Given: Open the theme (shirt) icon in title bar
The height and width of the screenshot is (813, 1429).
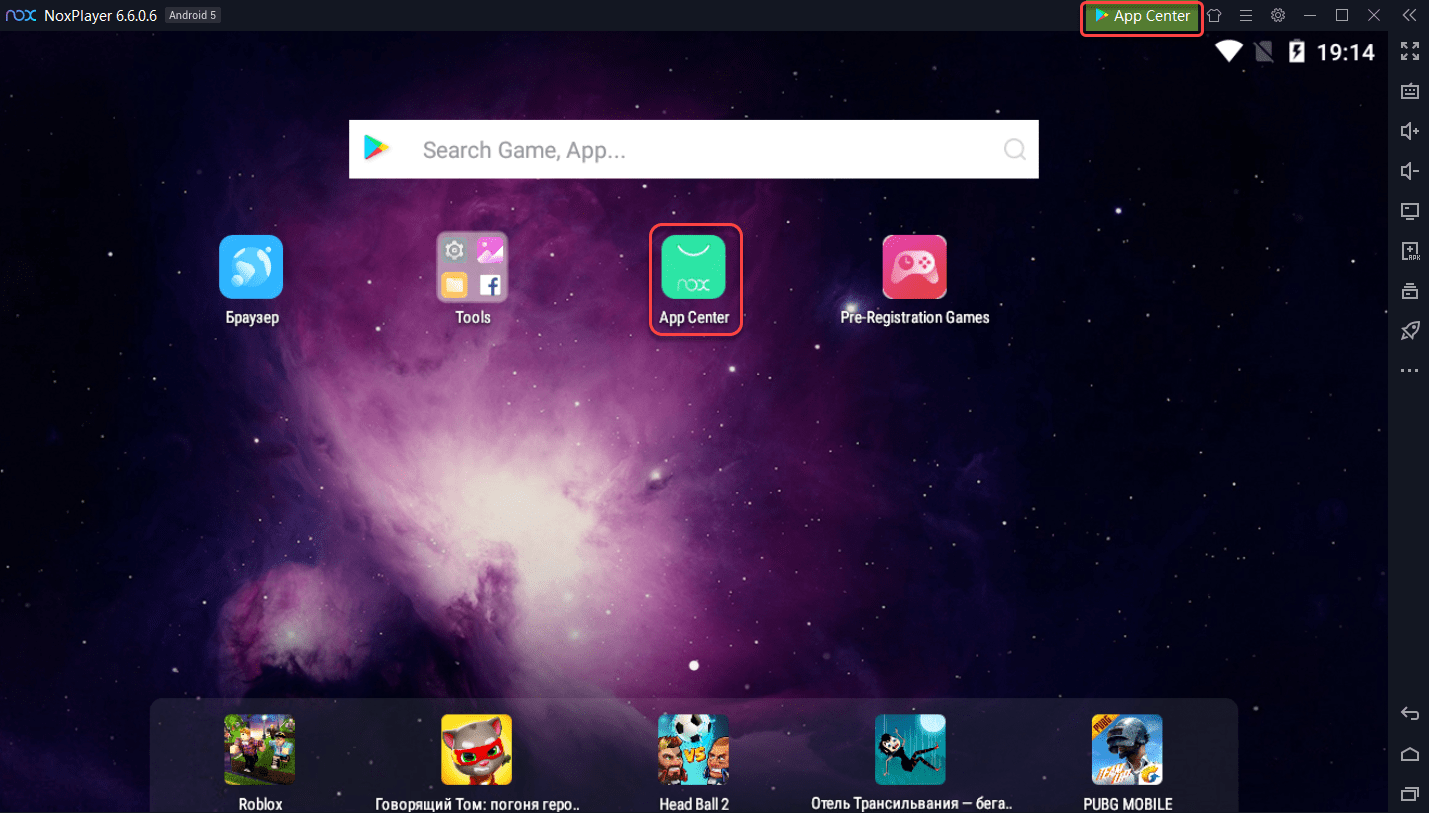Looking at the screenshot, I should (1214, 16).
